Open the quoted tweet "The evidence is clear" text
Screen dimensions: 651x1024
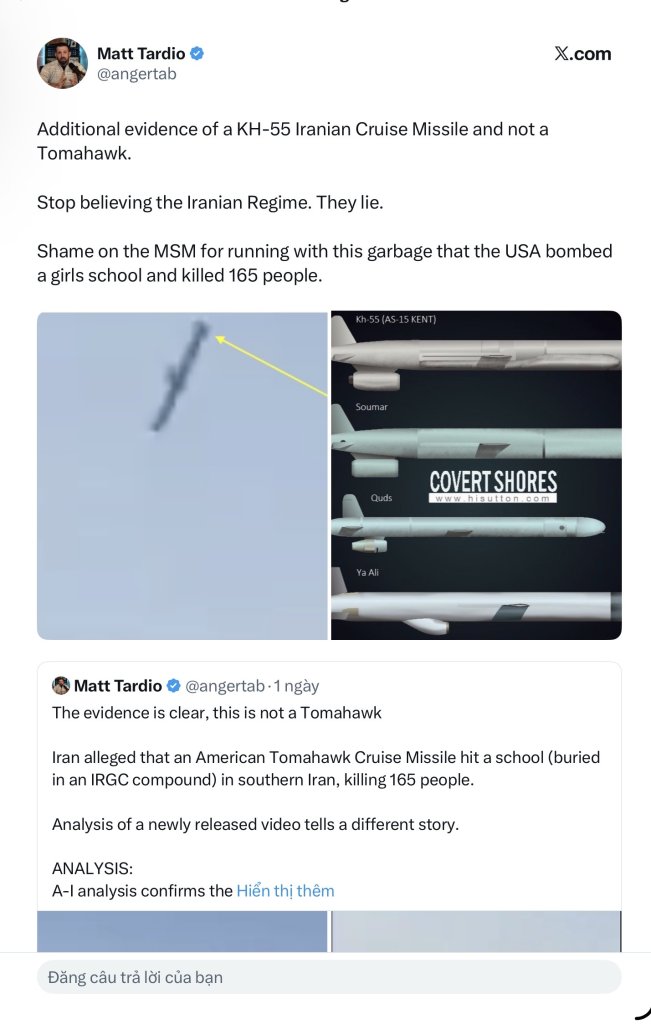click(216, 713)
